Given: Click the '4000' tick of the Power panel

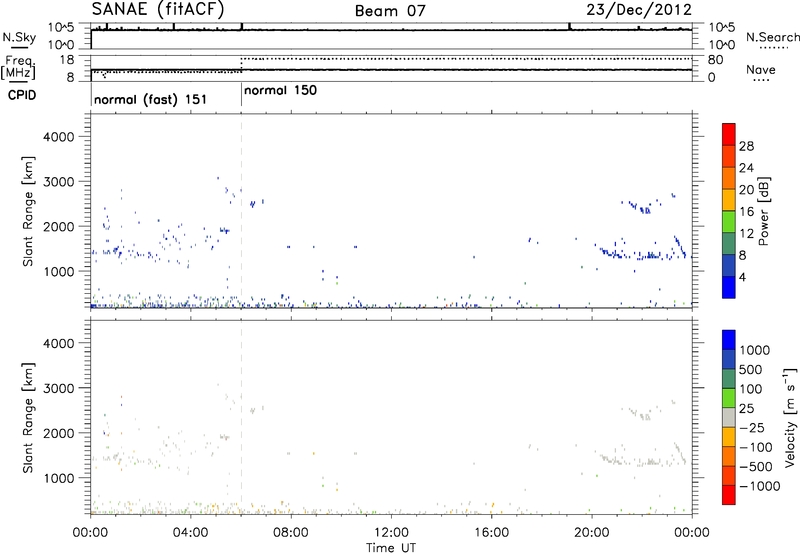Looking at the screenshot, I should coord(58,137).
